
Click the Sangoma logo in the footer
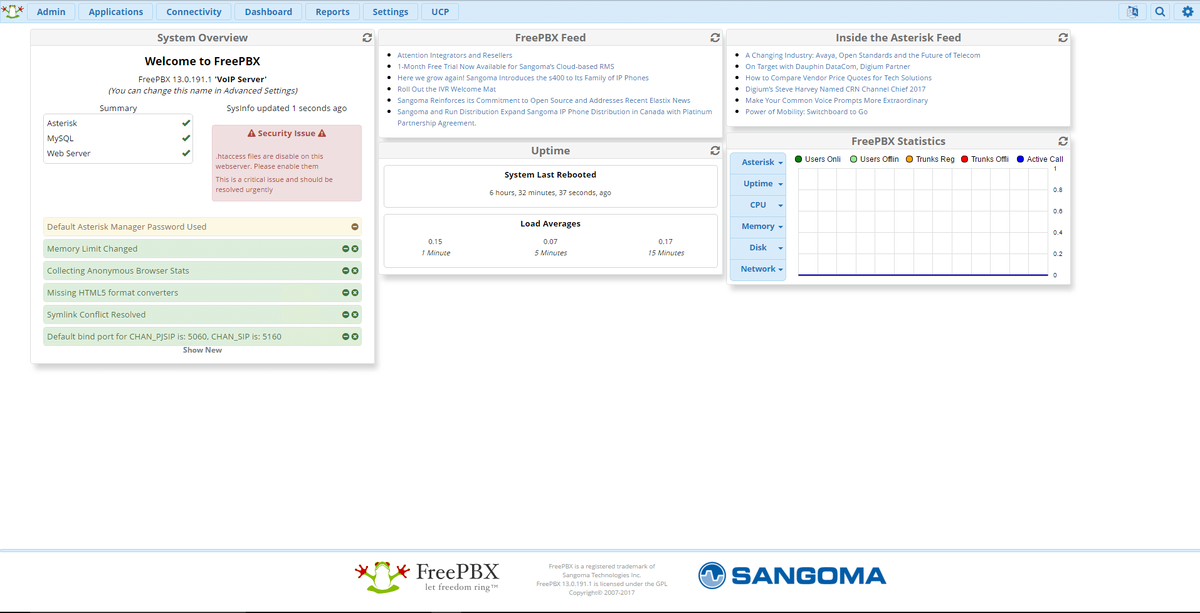(x=792, y=575)
